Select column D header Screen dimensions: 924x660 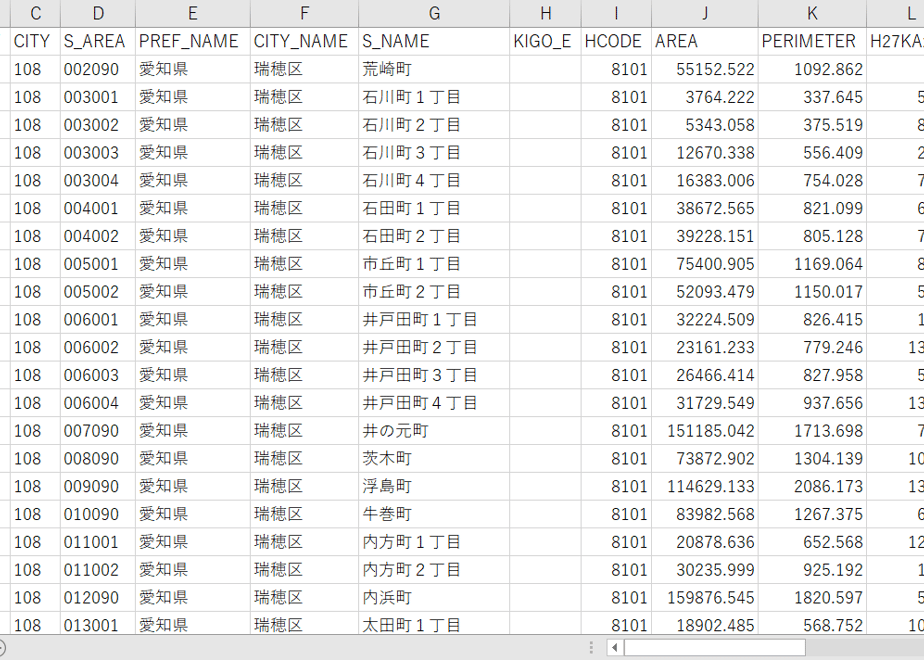point(98,13)
